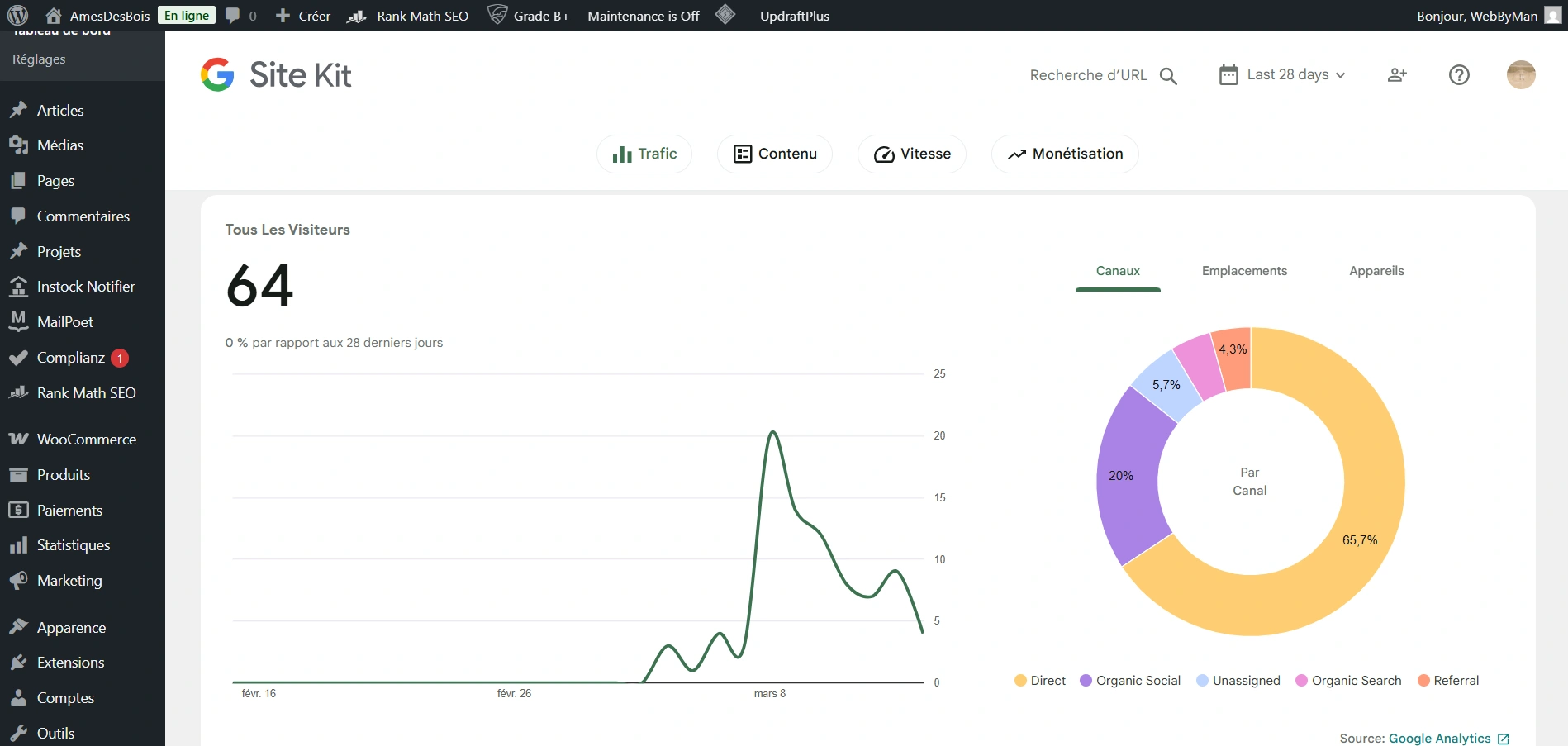Expand the Créer new content menu

[x=303, y=16]
